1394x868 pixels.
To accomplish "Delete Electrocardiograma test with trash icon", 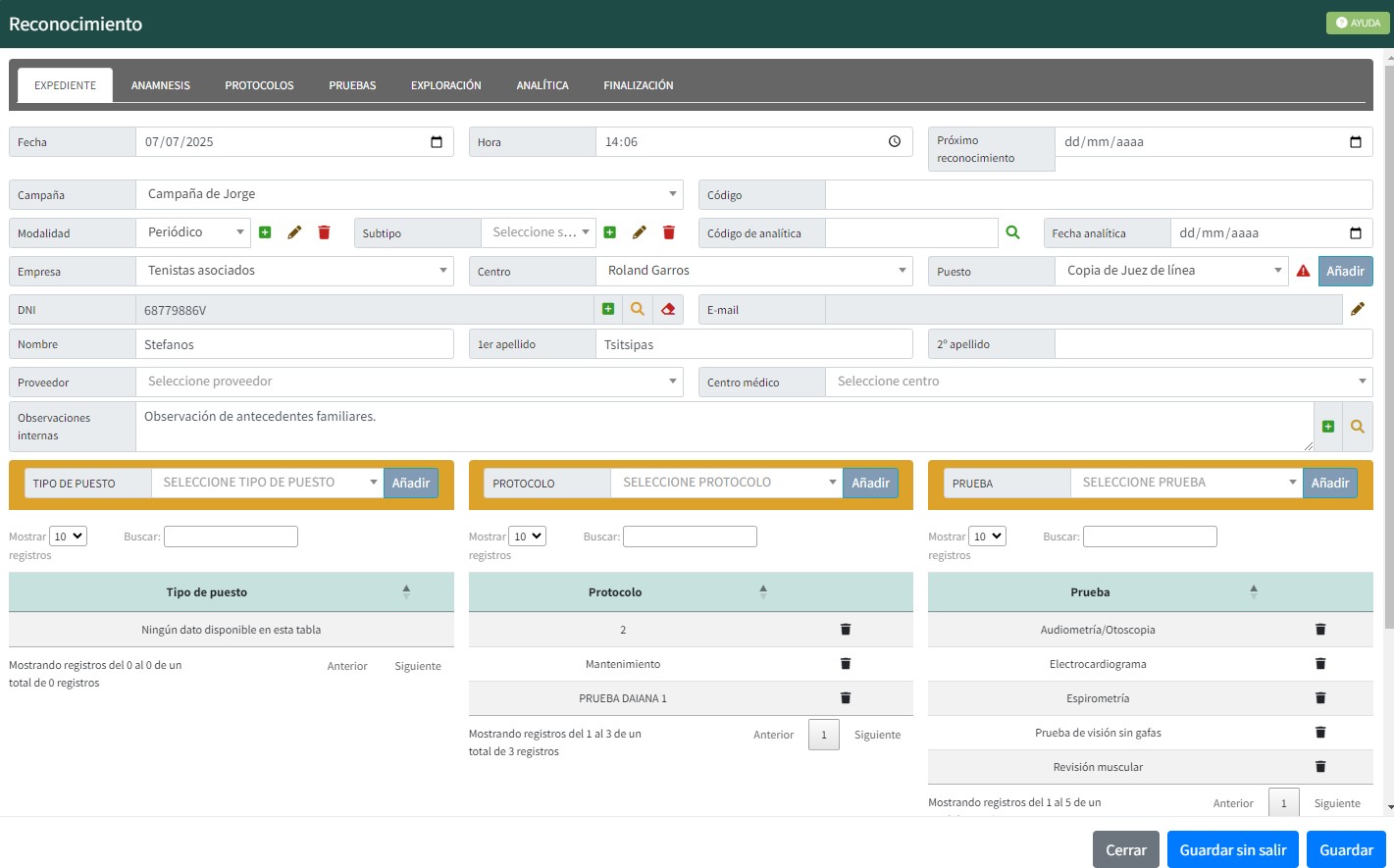I will pyautogui.click(x=1320, y=664).
